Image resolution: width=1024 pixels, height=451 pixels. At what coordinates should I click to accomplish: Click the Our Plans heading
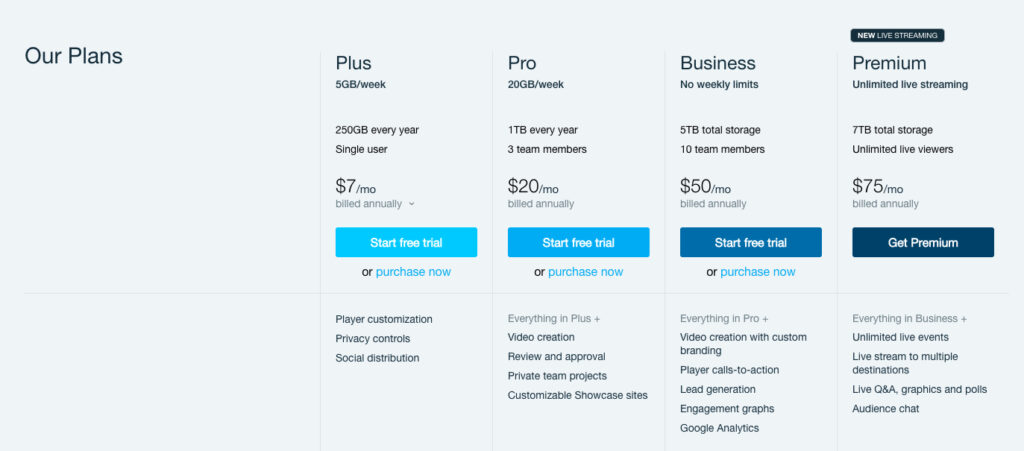pos(74,55)
